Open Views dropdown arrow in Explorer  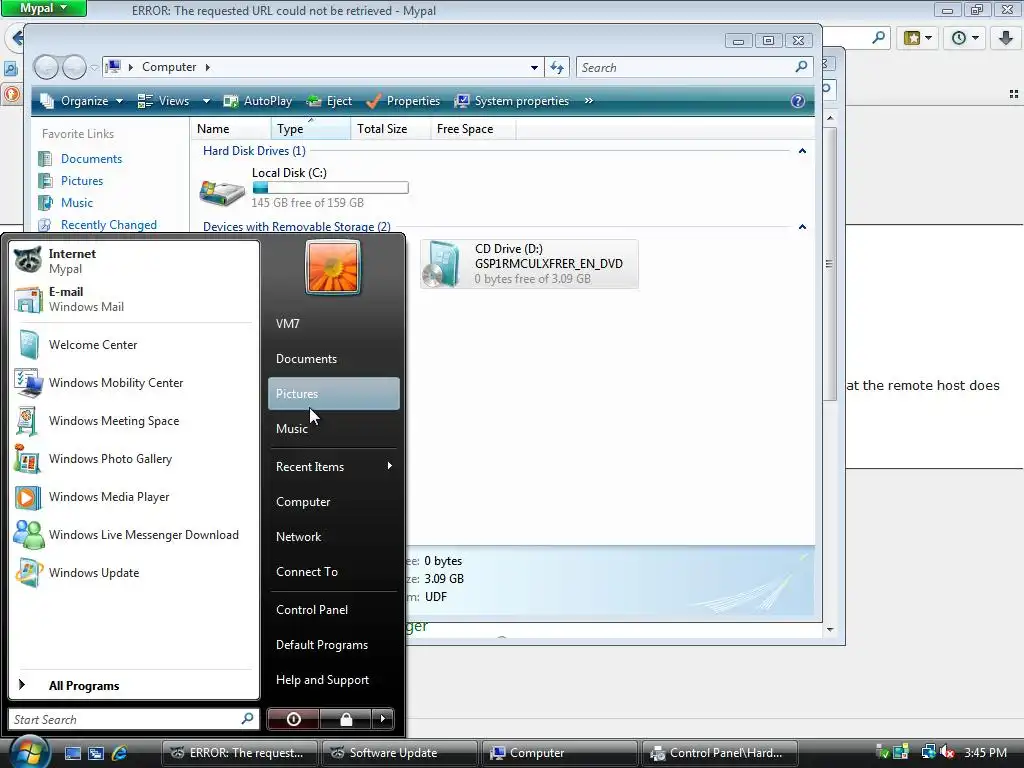(206, 101)
